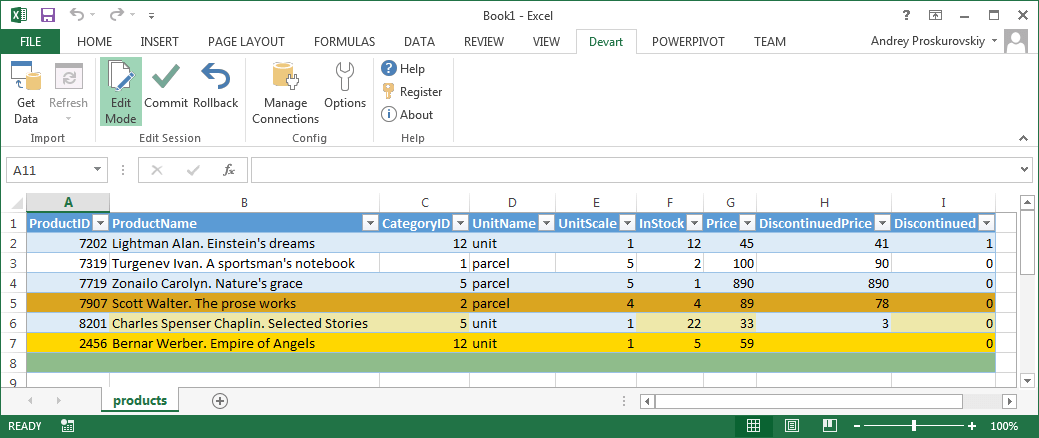Open the ProductID filter dropdown
1039x438 pixels.
coord(101,223)
